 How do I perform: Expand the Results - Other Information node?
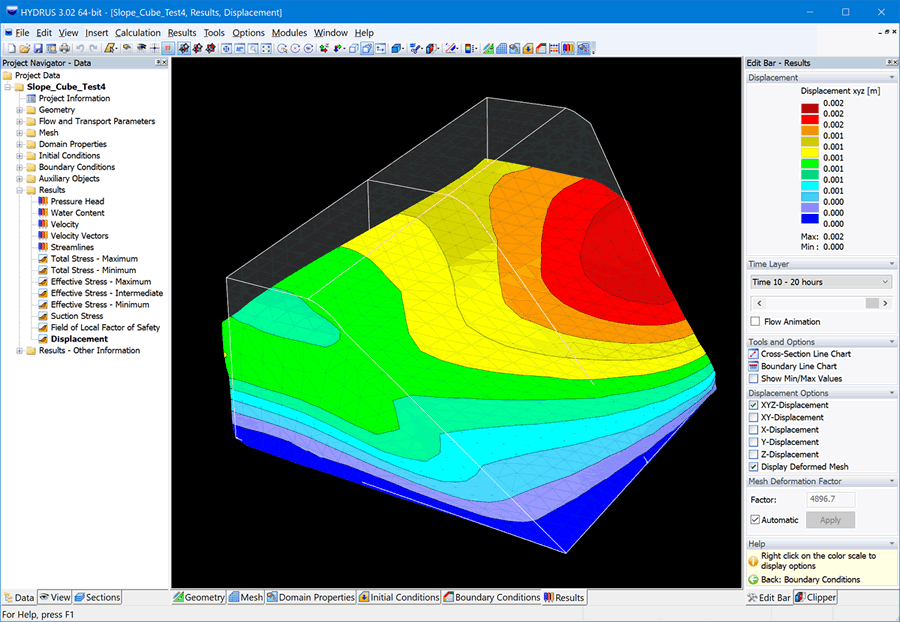point(19,351)
